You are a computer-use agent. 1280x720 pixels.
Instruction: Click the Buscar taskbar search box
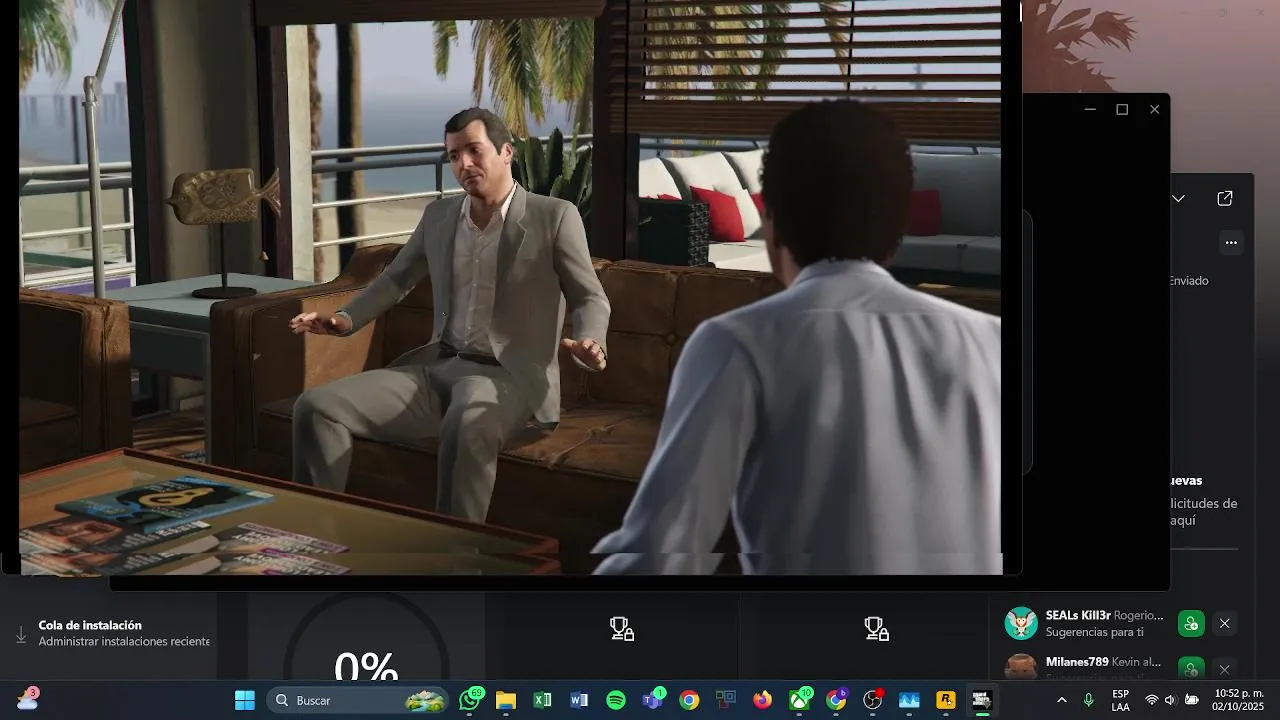tap(360, 700)
